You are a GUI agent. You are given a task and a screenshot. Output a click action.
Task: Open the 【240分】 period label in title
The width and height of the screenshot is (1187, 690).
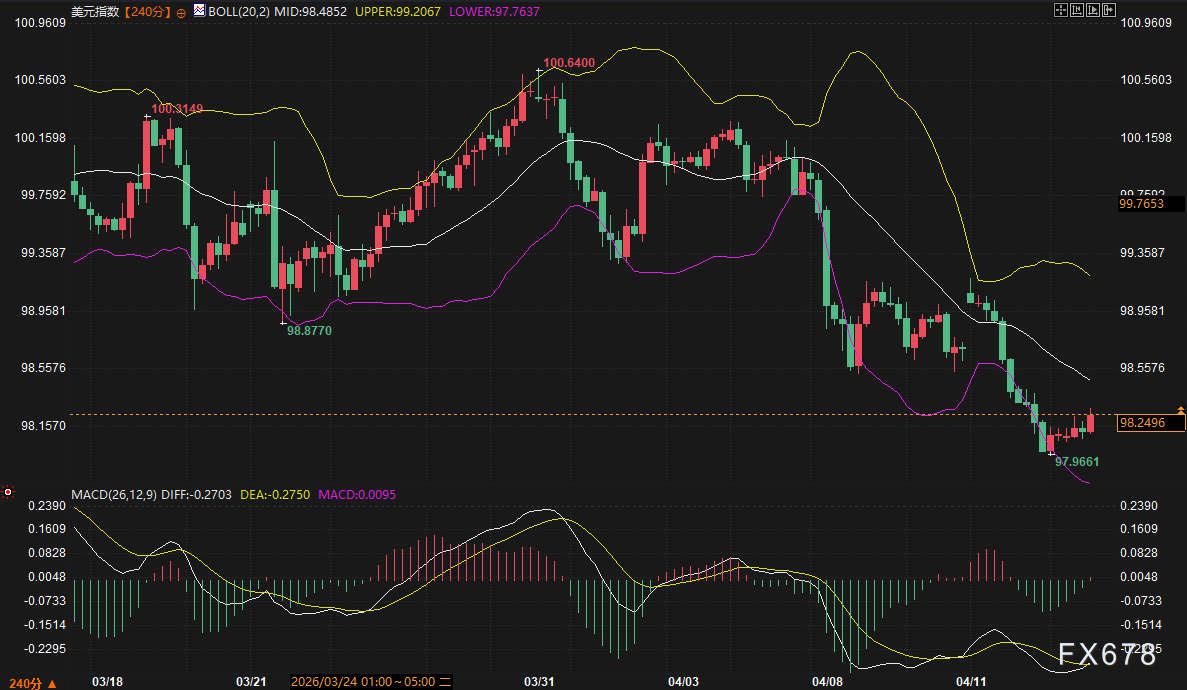click(x=148, y=10)
